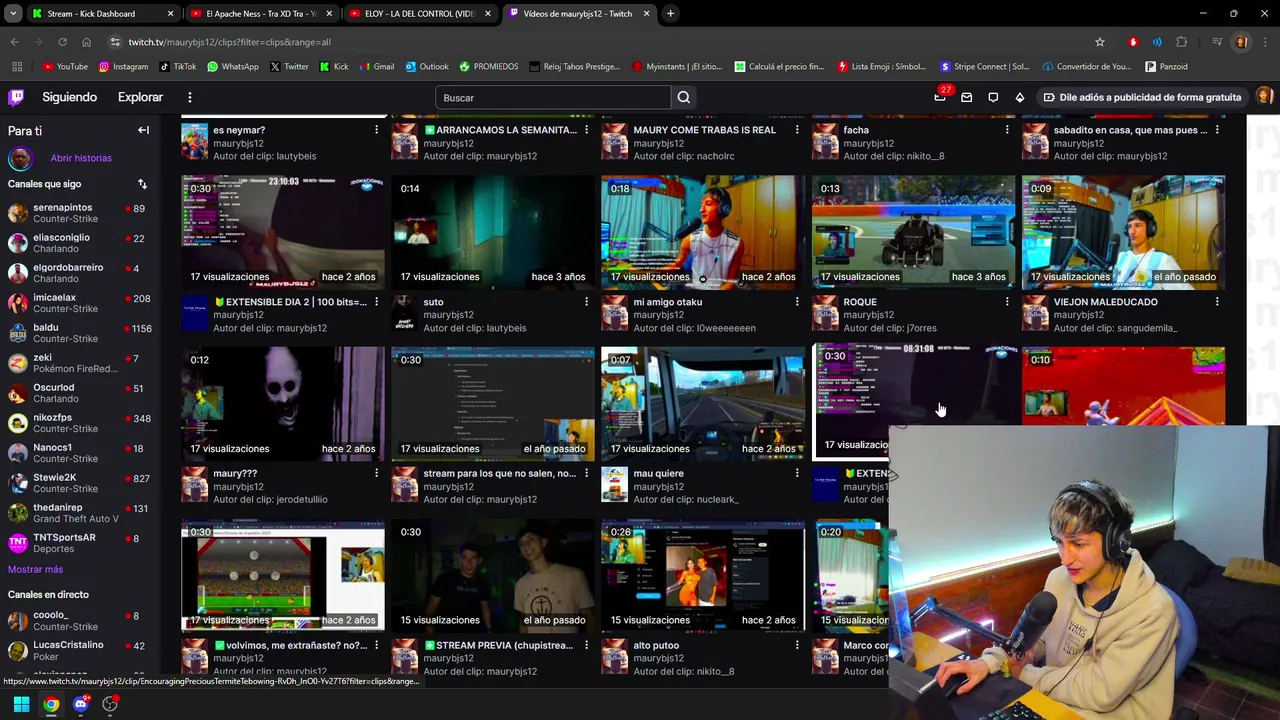1280x720 pixels.
Task: Bookmark this page with the star icon
Action: point(1099,42)
